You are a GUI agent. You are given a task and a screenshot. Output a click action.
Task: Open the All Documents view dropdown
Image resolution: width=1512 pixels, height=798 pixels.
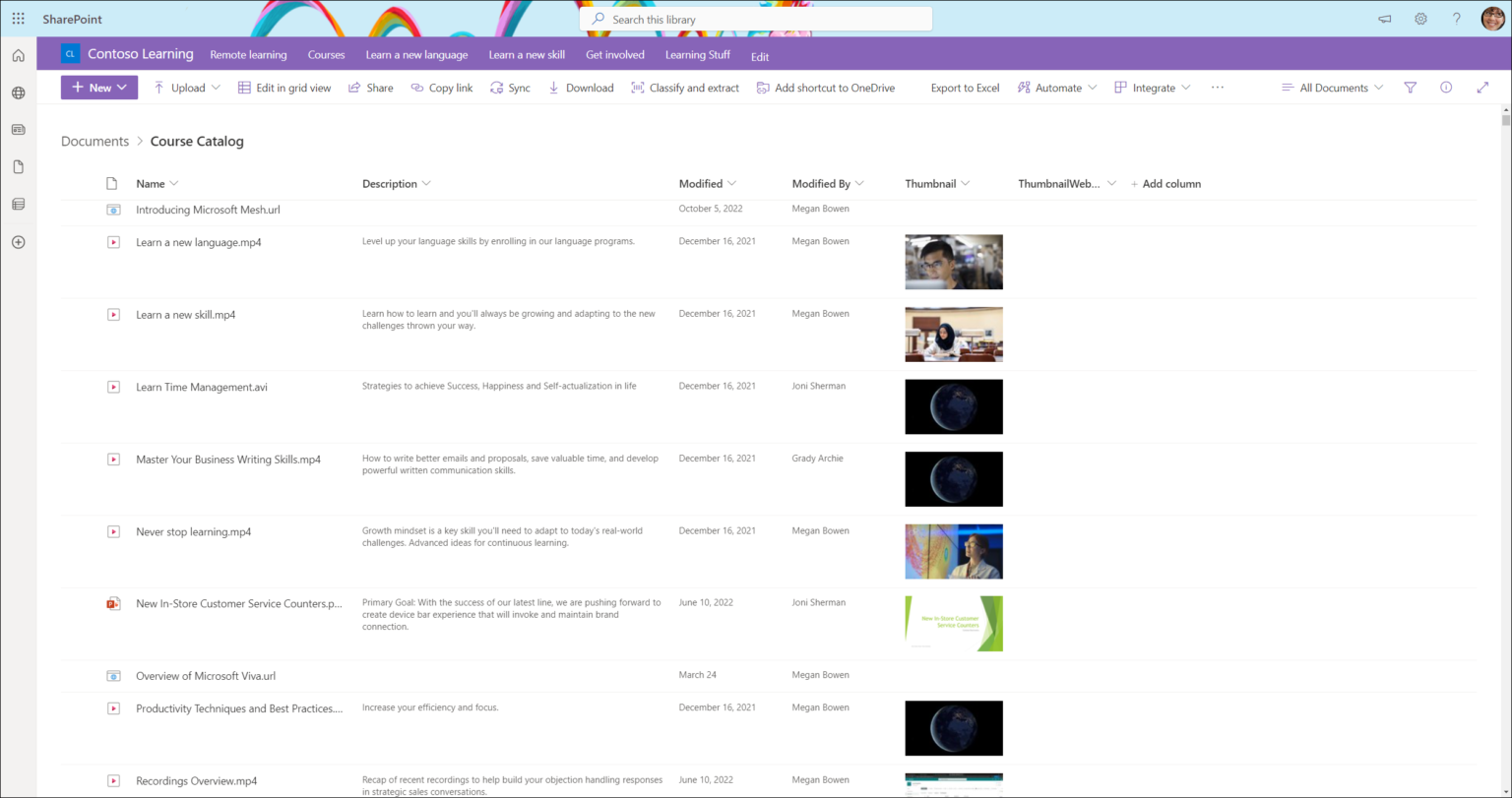tap(1331, 88)
